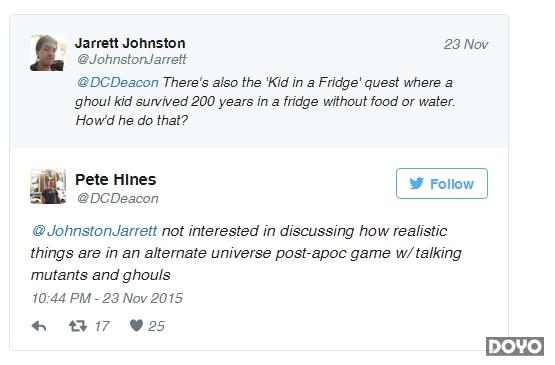The image size is (555, 365).
Task: Open the @JohnstonJarrett mention in the reply
Action: coord(94,231)
